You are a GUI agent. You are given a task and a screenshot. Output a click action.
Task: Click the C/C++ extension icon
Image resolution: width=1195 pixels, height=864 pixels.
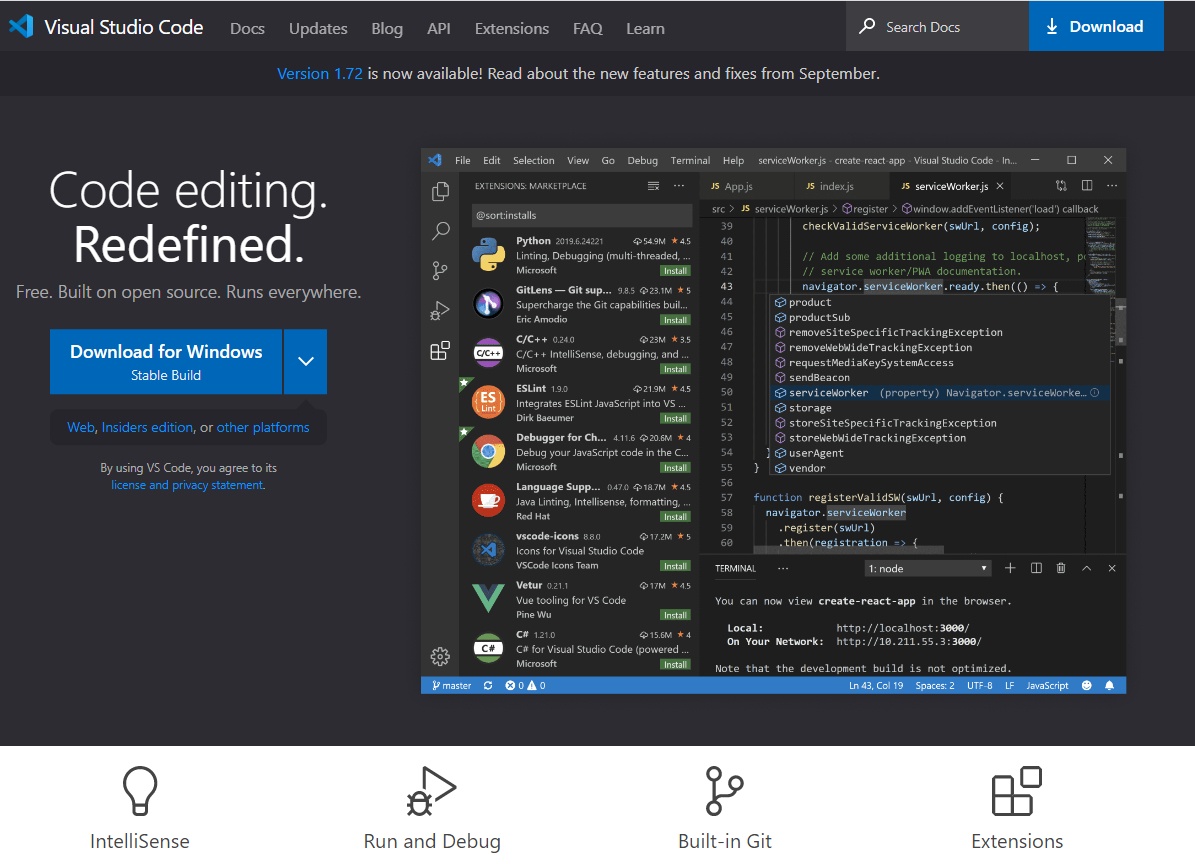pos(489,354)
